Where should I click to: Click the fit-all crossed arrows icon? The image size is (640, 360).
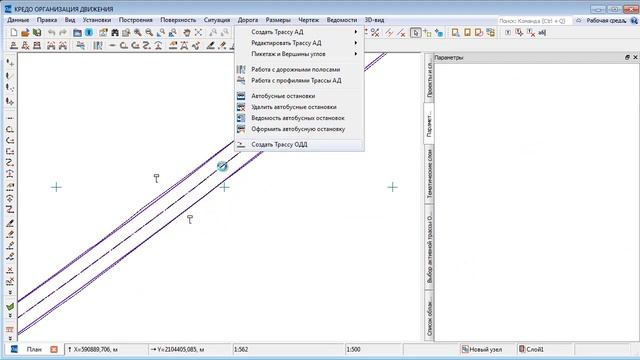point(198,33)
